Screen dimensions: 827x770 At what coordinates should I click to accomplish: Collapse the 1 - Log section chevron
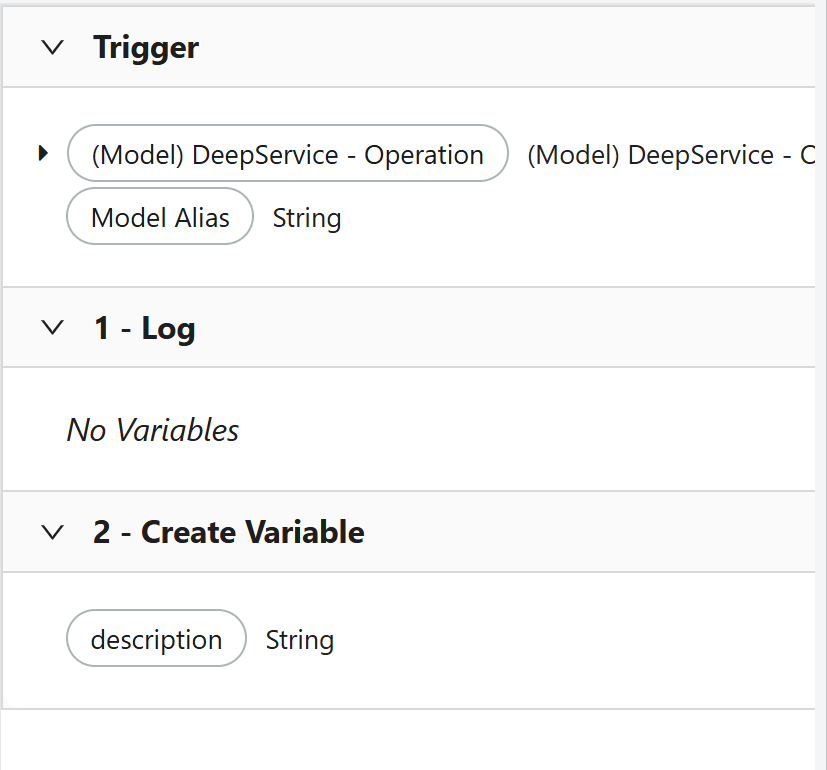pyautogui.click(x=53, y=328)
